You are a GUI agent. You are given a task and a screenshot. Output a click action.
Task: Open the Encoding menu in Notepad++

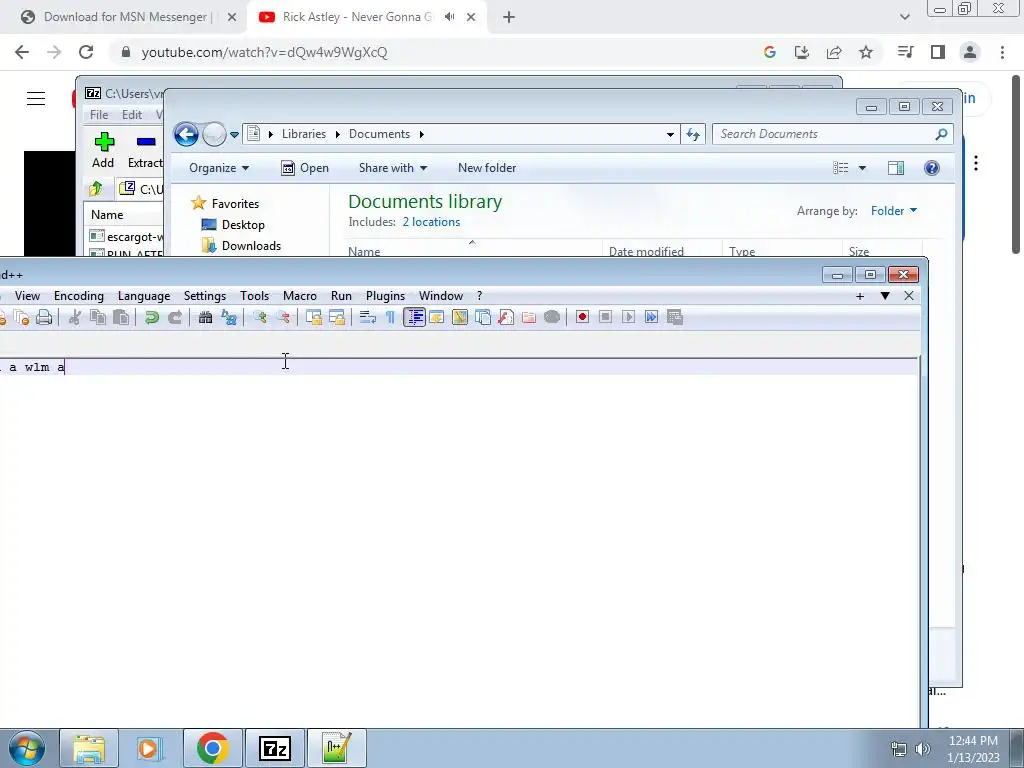pyautogui.click(x=78, y=296)
